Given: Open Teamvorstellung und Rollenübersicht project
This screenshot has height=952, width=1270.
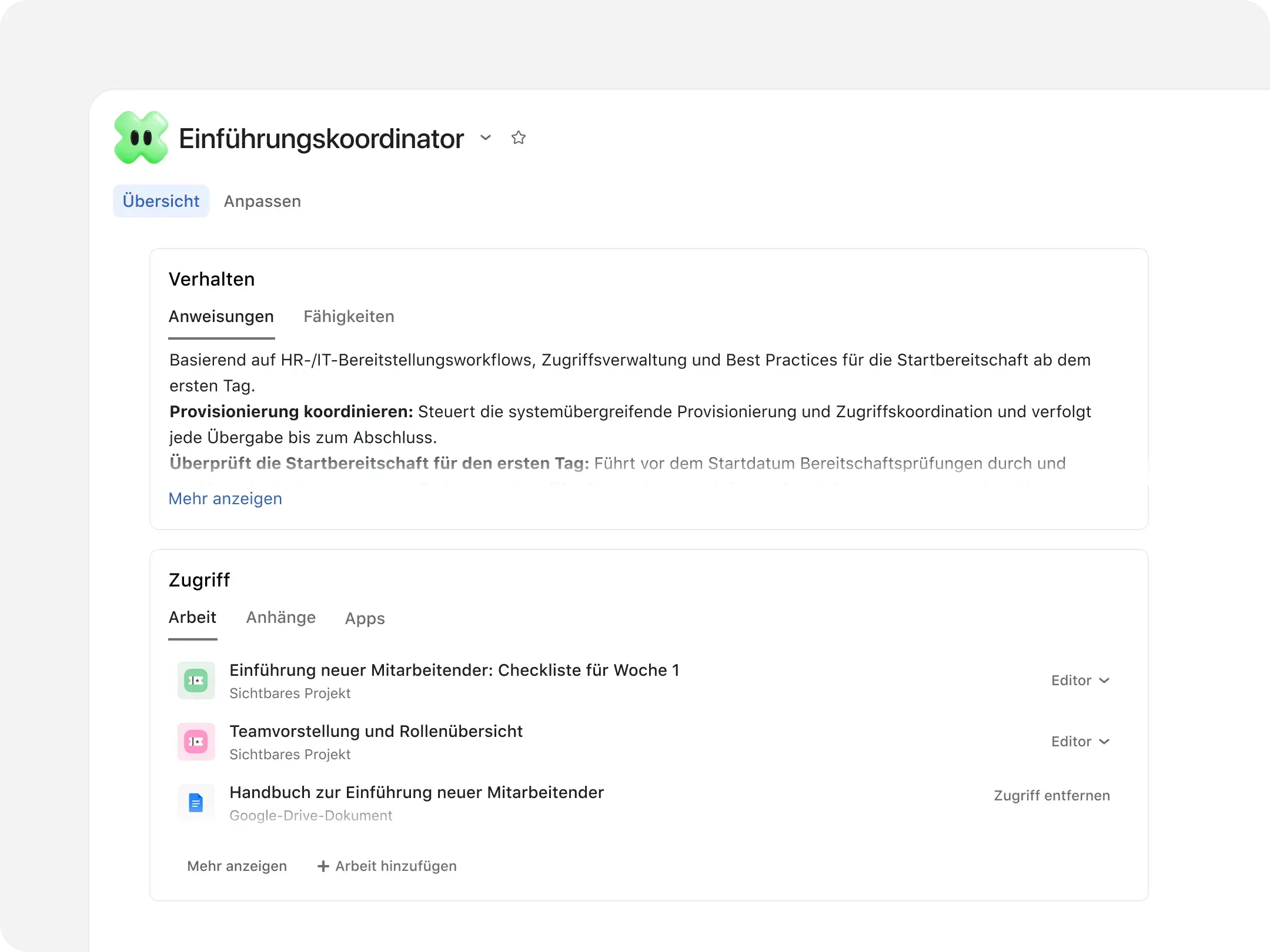Looking at the screenshot, I should coord(376,731).
